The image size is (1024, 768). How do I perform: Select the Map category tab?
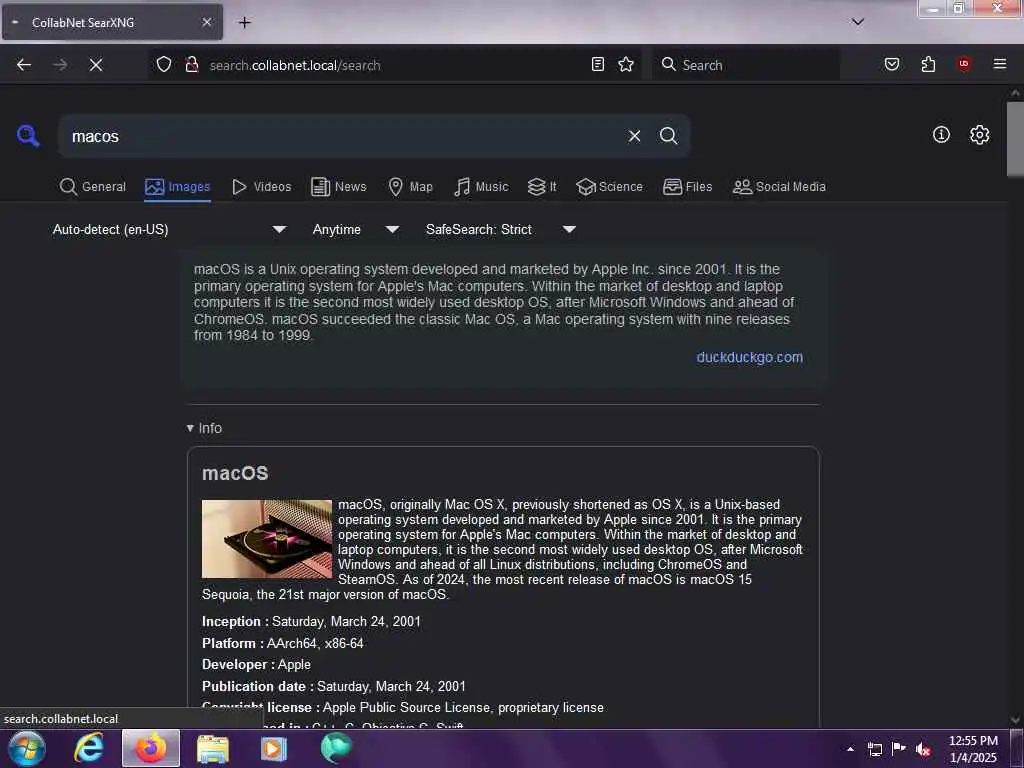point(411,187)
